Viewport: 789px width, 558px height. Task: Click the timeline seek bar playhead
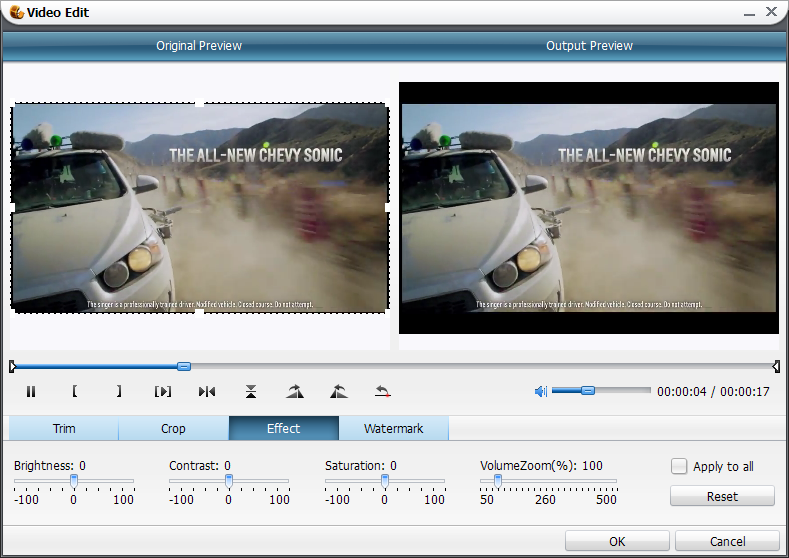184,366
